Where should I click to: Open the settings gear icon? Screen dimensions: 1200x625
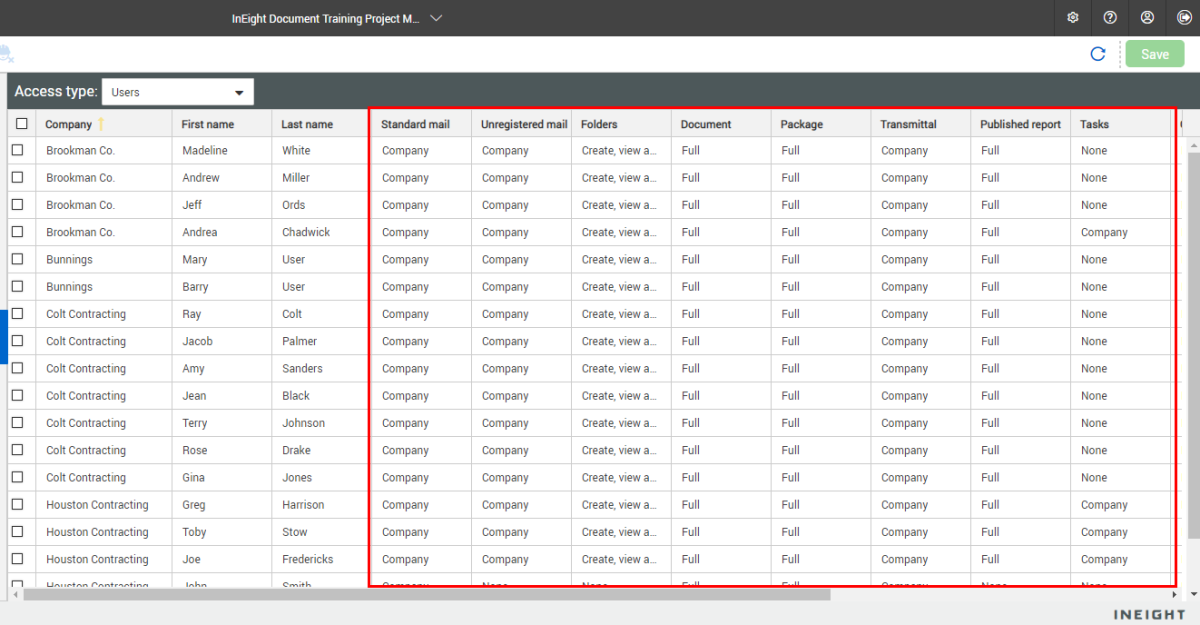pos(1073,18)
